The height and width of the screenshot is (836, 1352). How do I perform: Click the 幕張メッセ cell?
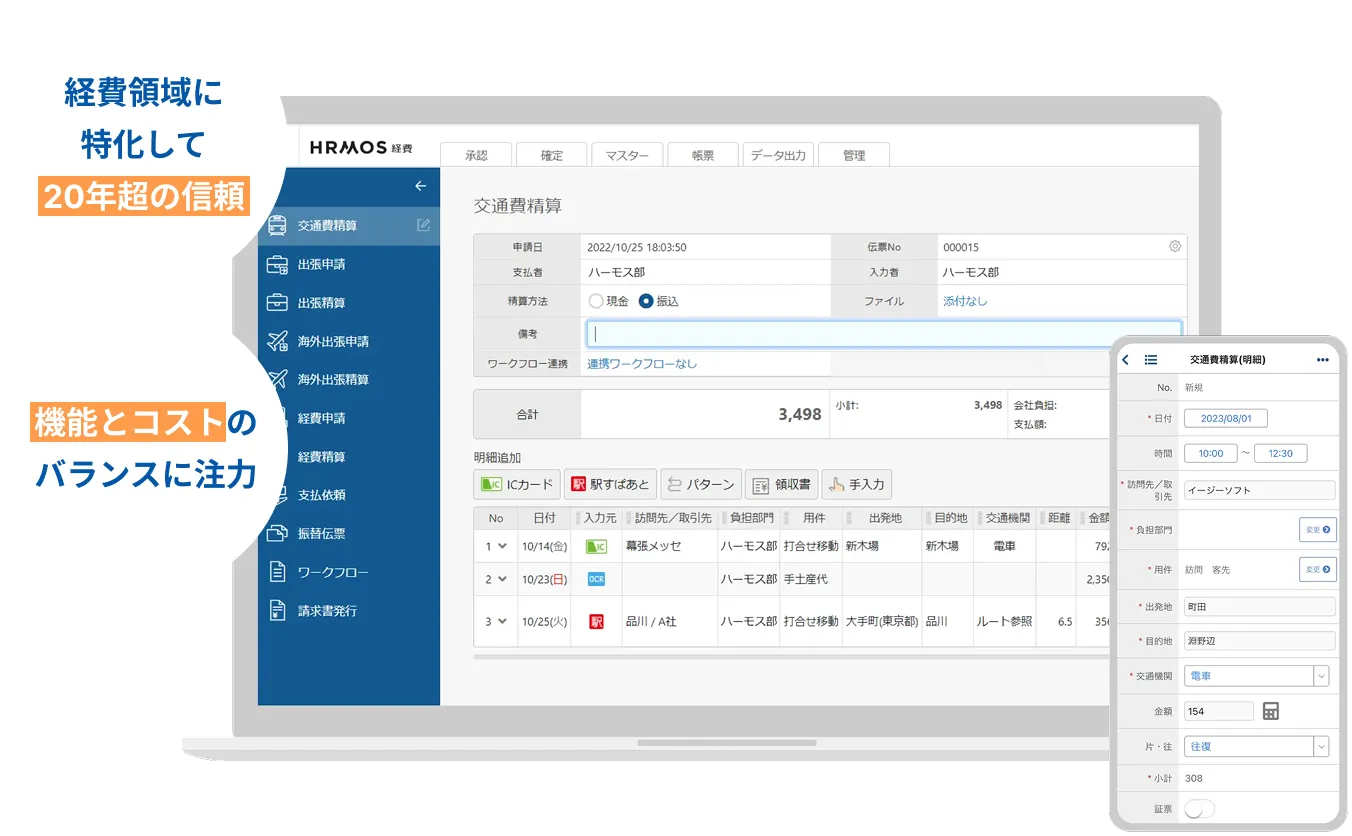[x=669, y=547]
